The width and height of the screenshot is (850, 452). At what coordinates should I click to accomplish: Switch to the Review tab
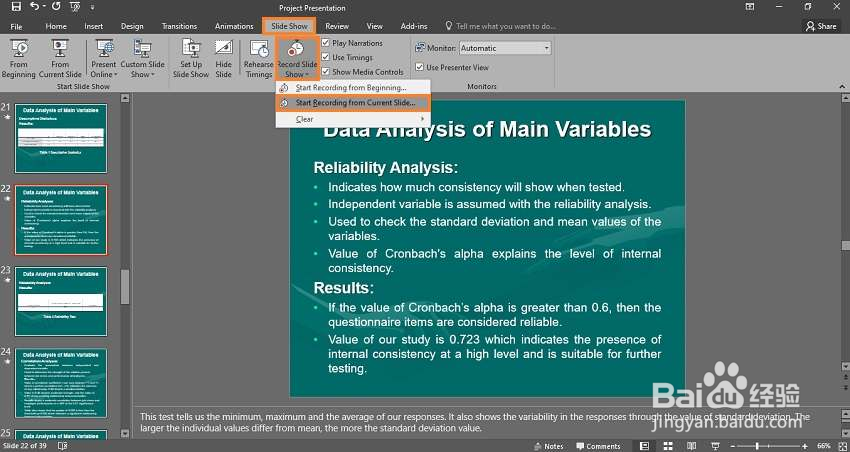click(x=337, y=26)
